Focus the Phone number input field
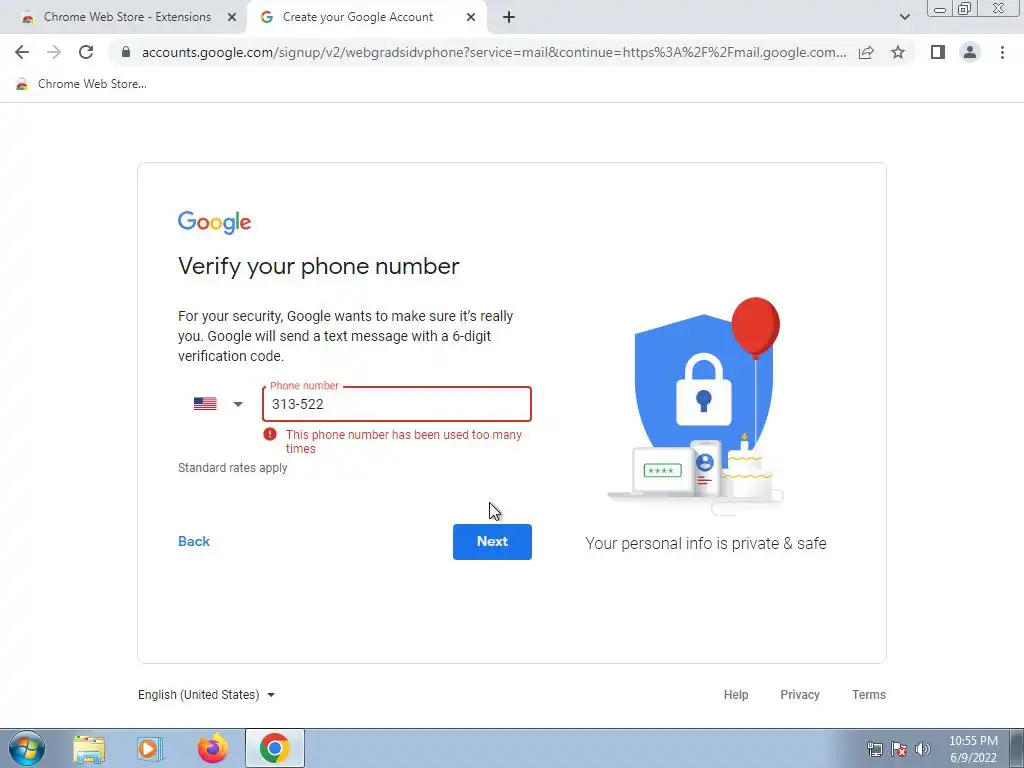 [397, 404]
